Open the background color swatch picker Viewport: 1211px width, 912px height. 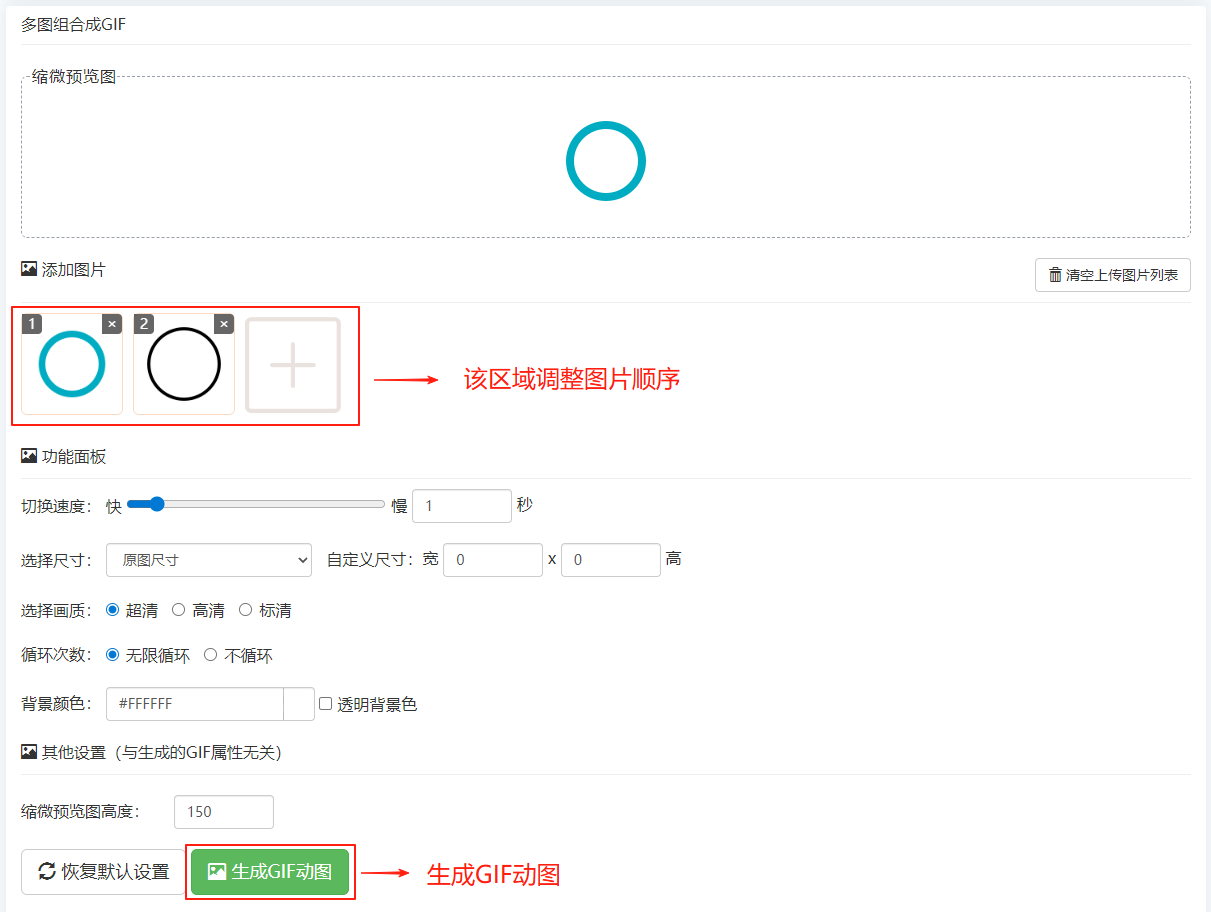(299, 704)
